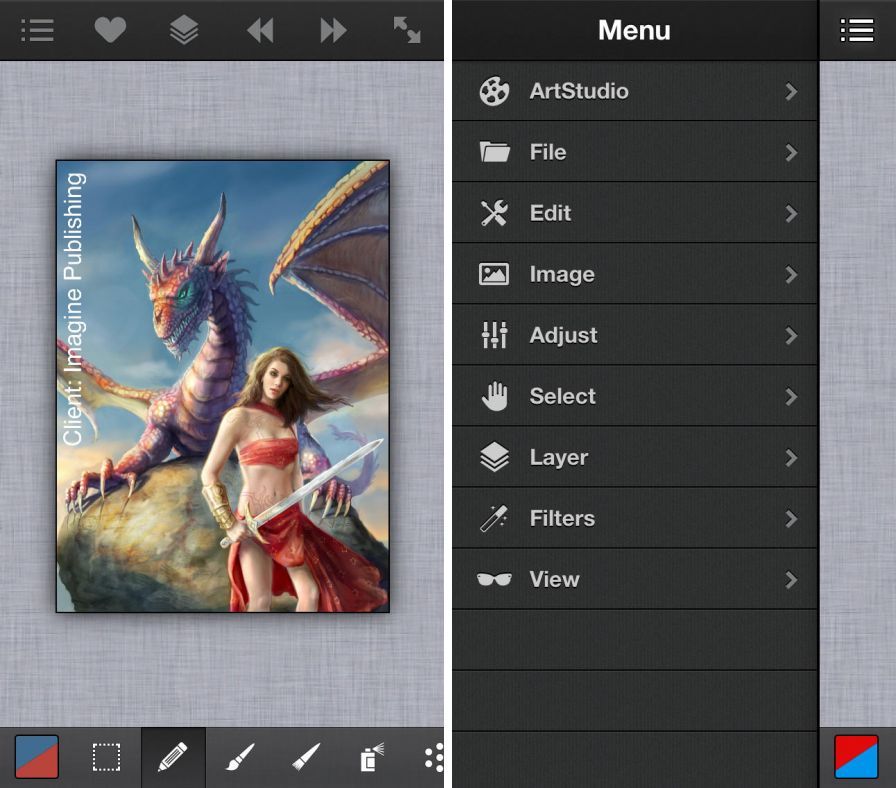Toggle fullscreen with the expand arrows icon

[x=407, y=30]
